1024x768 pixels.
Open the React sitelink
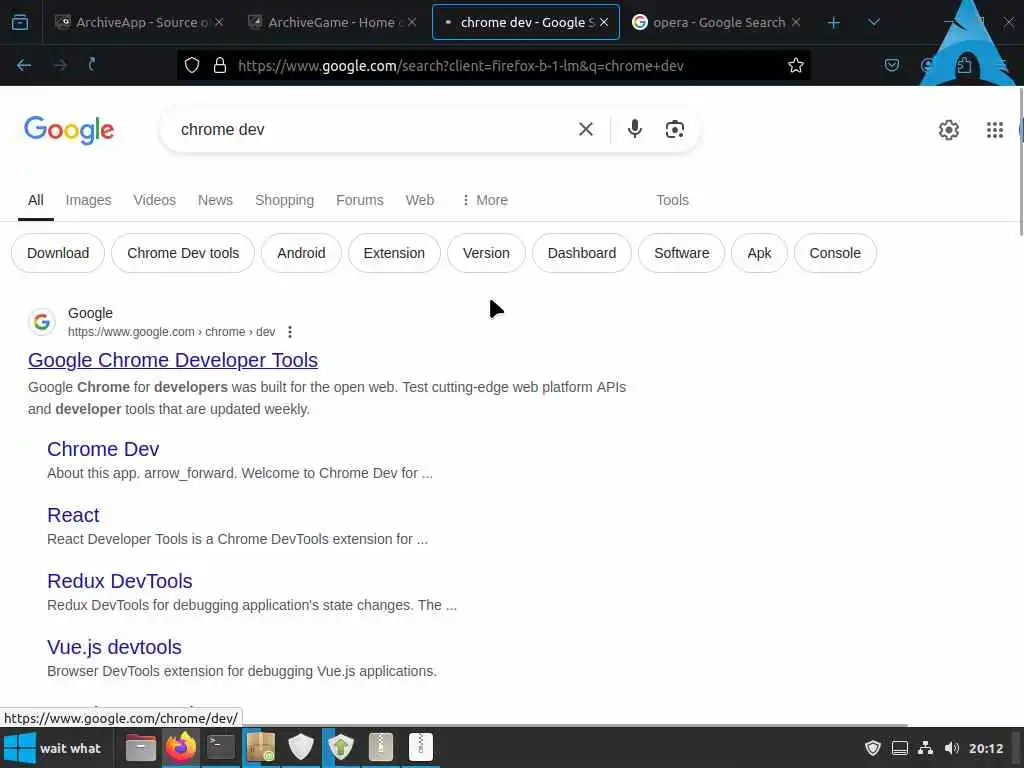[73, 515]
